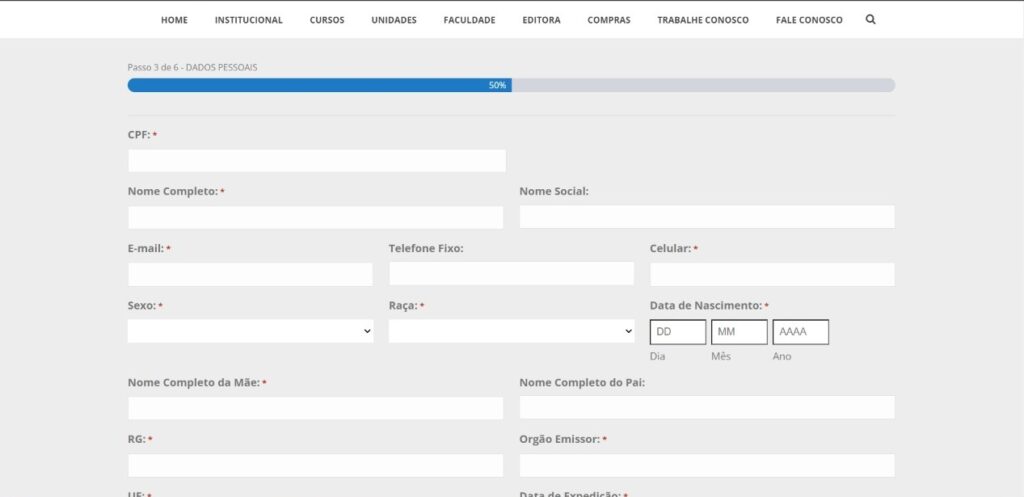Viewport: 1024px width, 497px height.
Task: Go to the INSTITUCIONAL menu
Action: click(x=248, y=20)
